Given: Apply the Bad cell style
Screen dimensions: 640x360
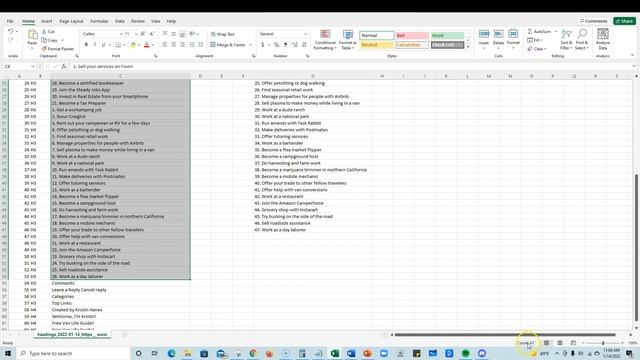Looking at the screenshot, I should tap(412, 36).
